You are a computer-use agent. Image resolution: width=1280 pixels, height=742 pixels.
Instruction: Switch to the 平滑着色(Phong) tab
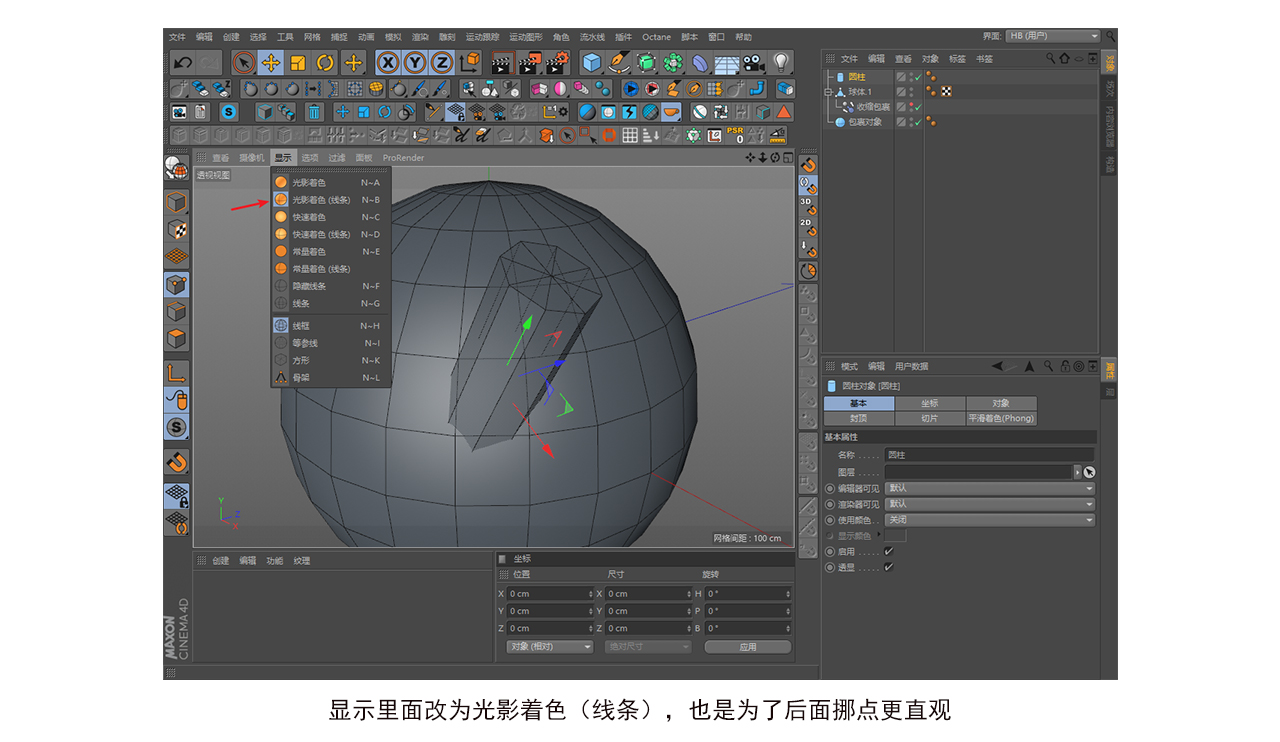point(1001,419)
